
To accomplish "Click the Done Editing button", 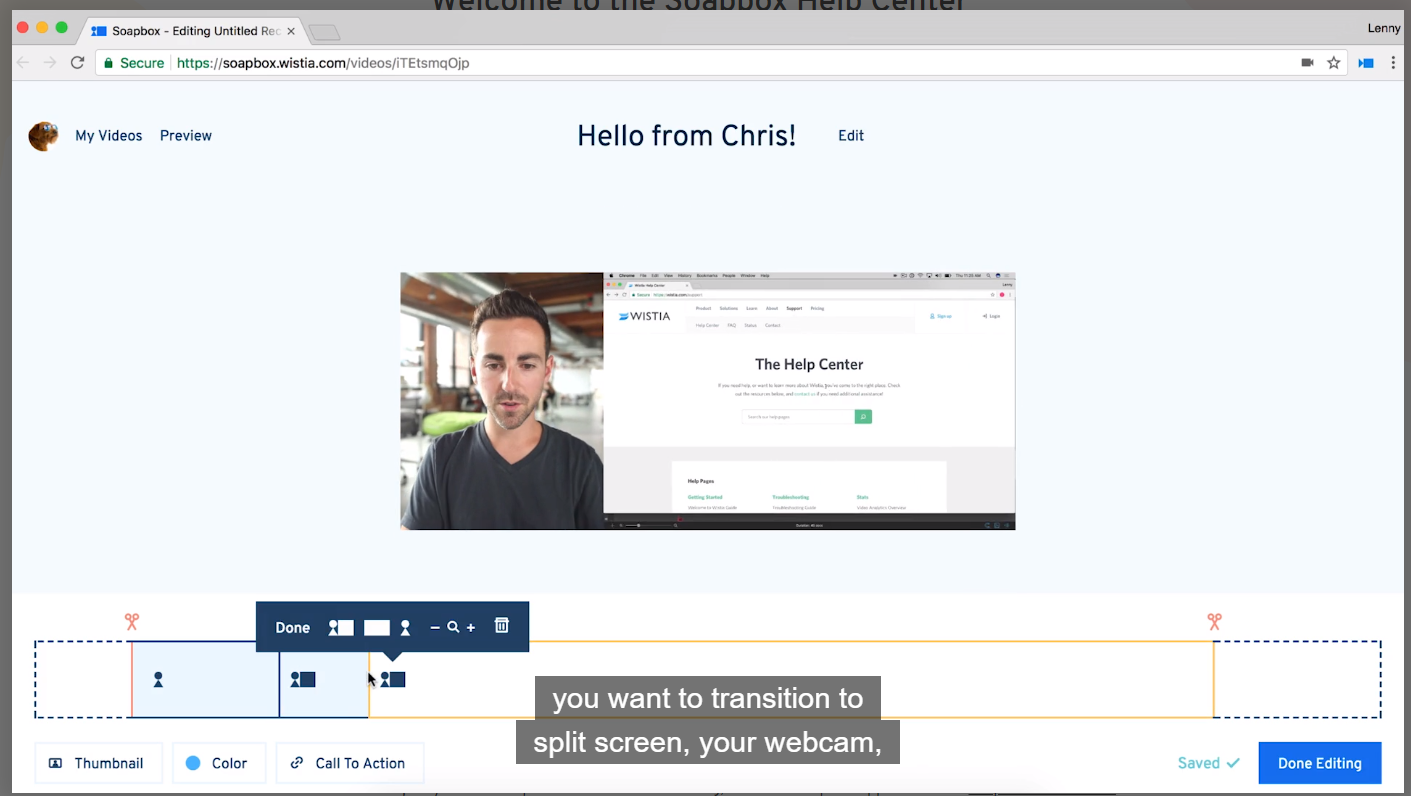I will click(1319, 763).
